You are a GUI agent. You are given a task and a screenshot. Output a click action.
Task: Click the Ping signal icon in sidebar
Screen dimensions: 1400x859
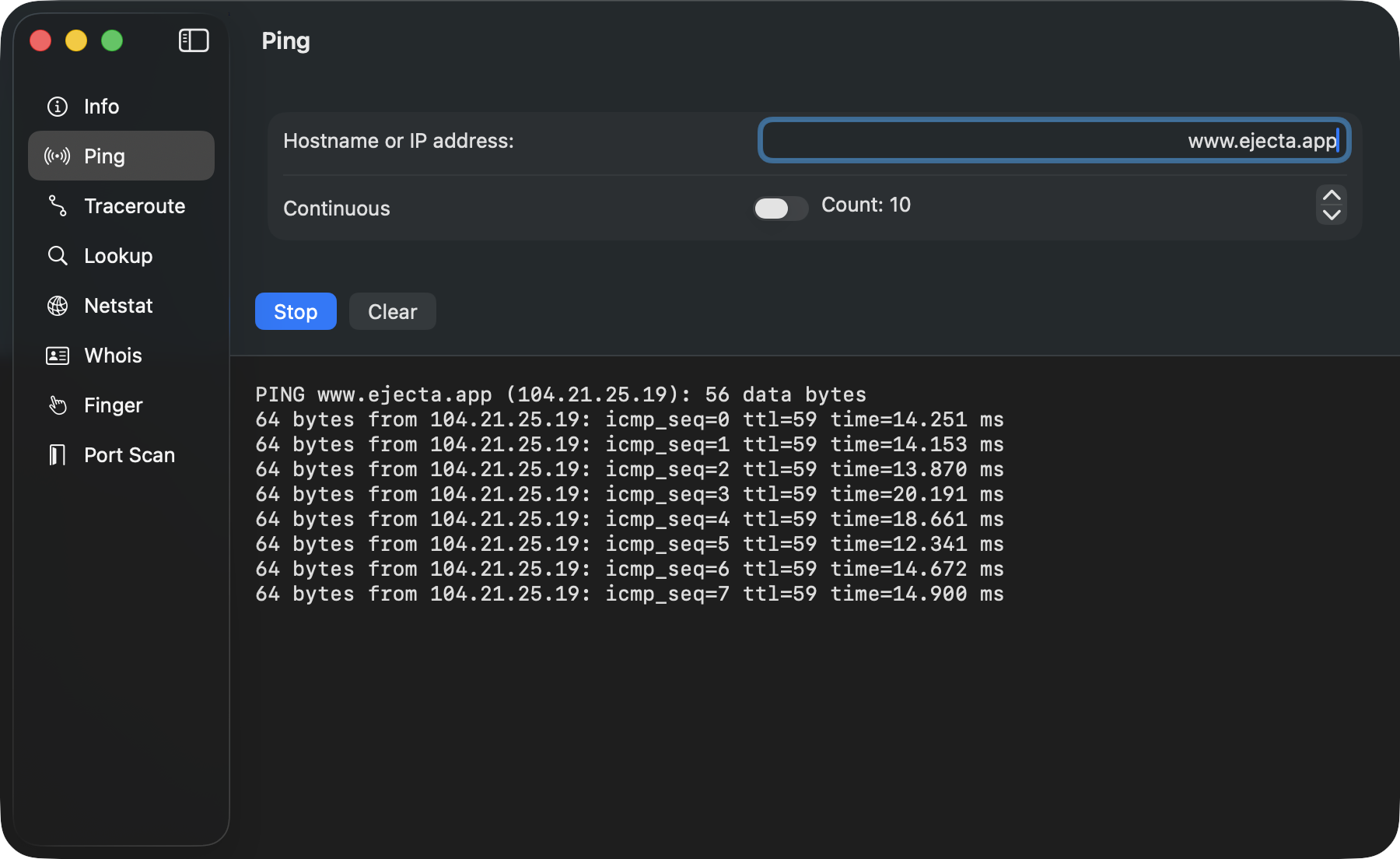click(x=57, y=156)
